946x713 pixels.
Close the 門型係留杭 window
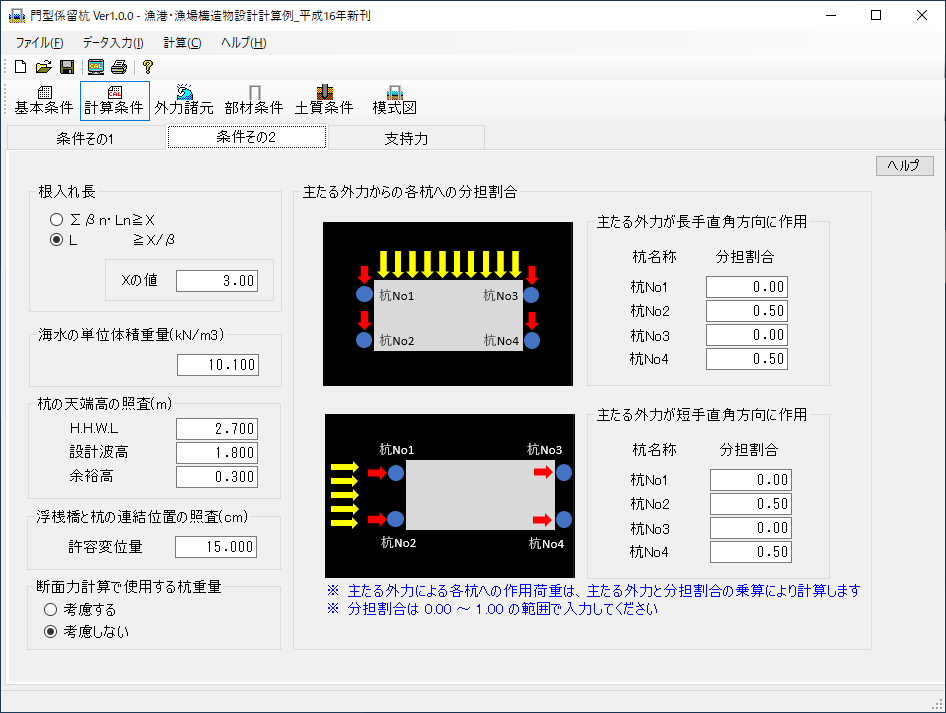(x=922, y=15)
